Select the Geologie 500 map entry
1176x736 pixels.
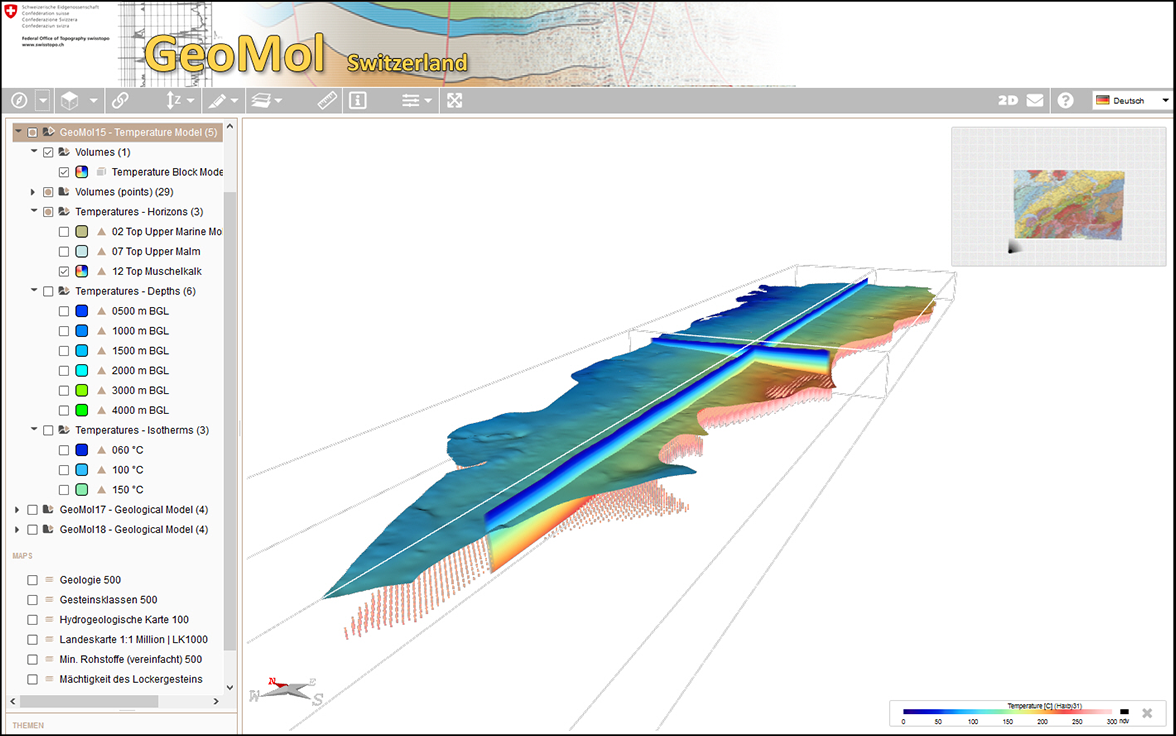90,580
